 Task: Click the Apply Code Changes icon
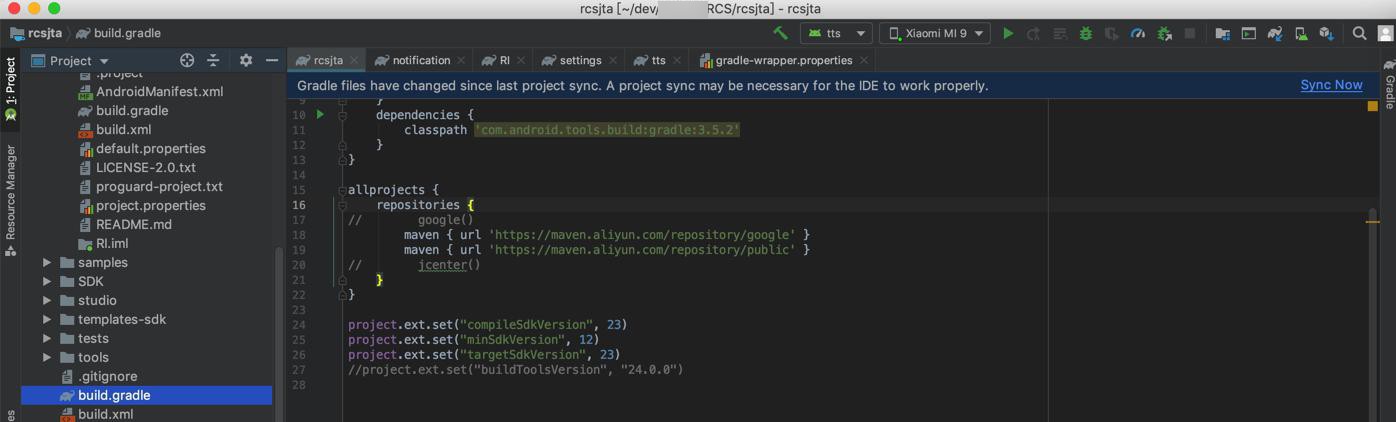(x=1060, y=33)
